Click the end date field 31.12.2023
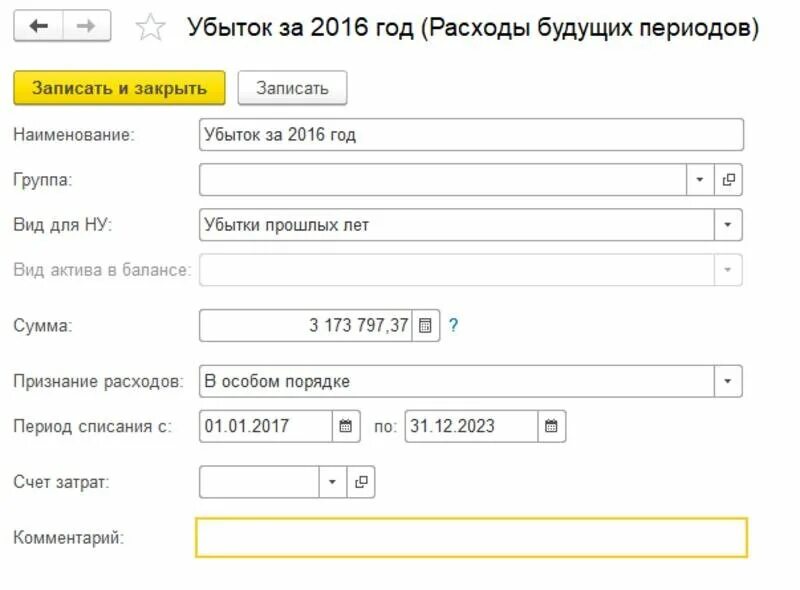800x590 pixels. coord(471,426)
